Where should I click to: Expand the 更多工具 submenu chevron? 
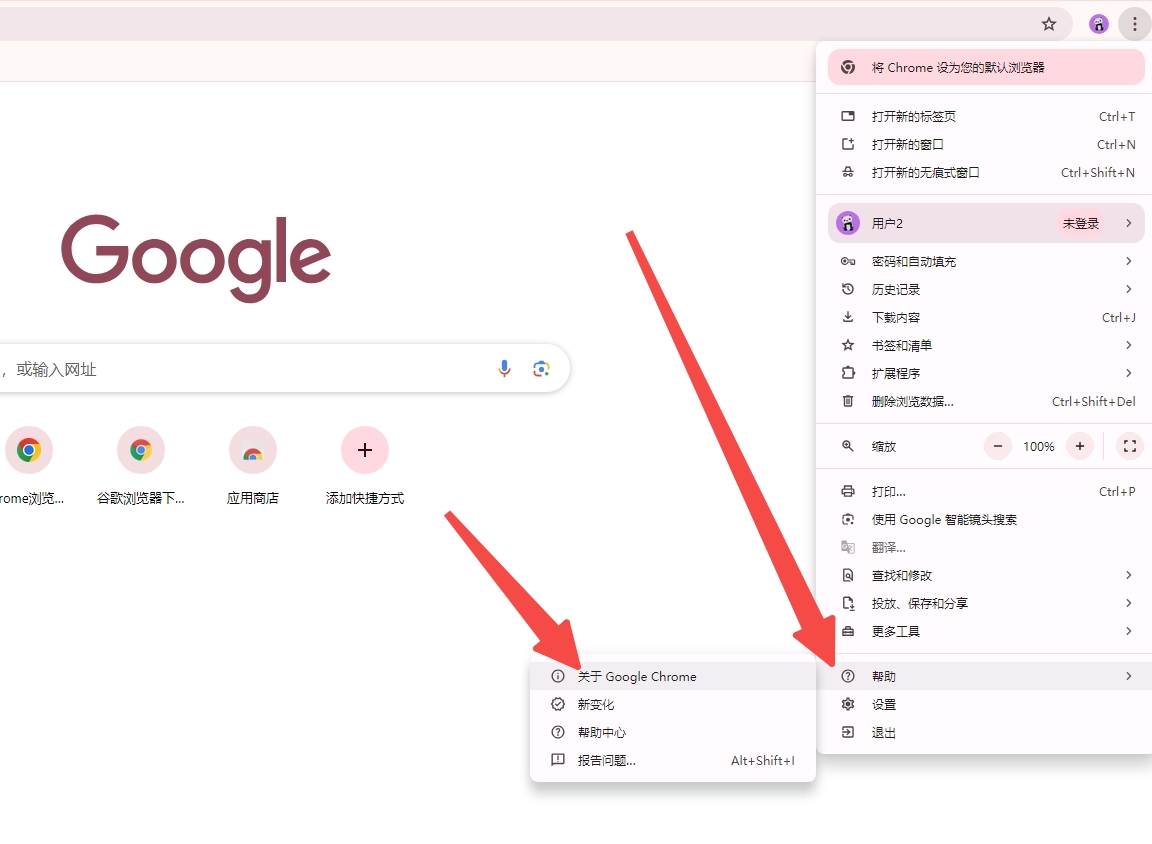tap(1129, 631)
